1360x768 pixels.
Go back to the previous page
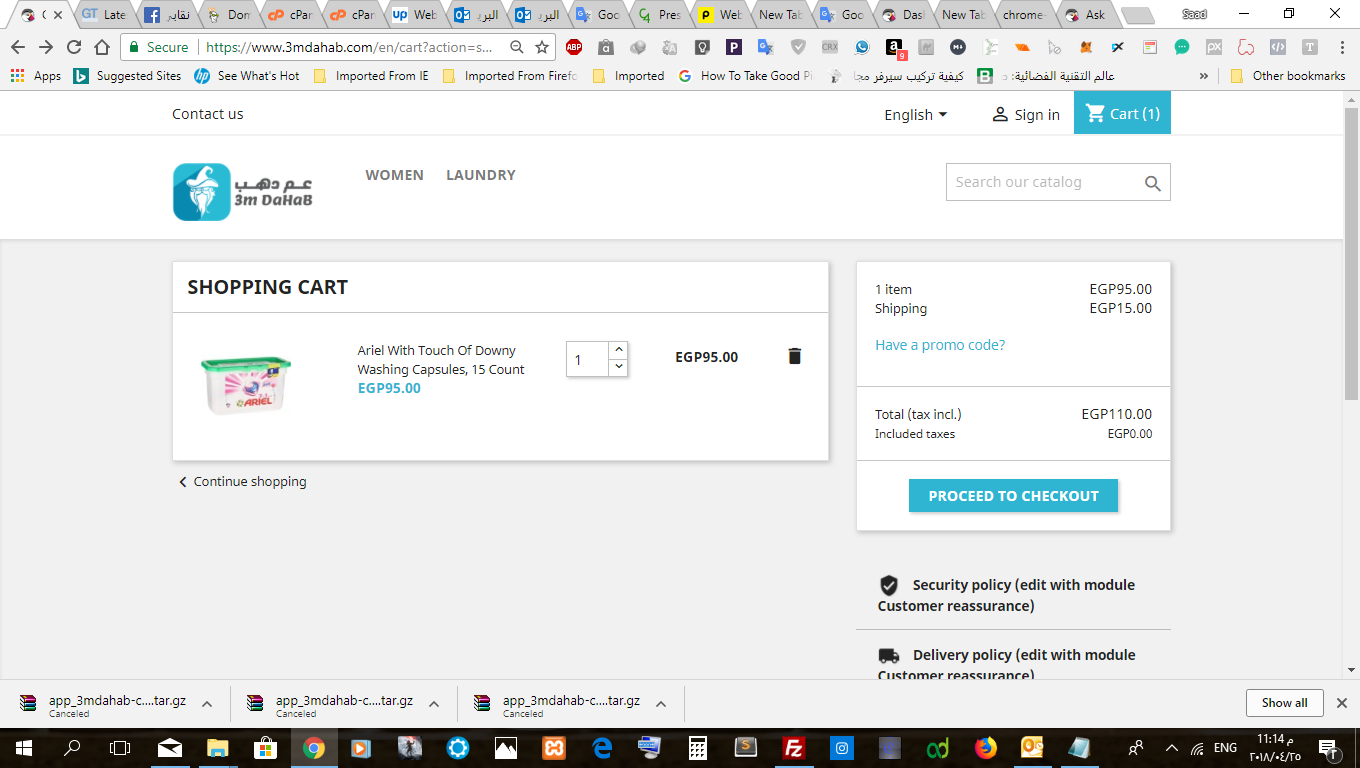coord(18,47)
